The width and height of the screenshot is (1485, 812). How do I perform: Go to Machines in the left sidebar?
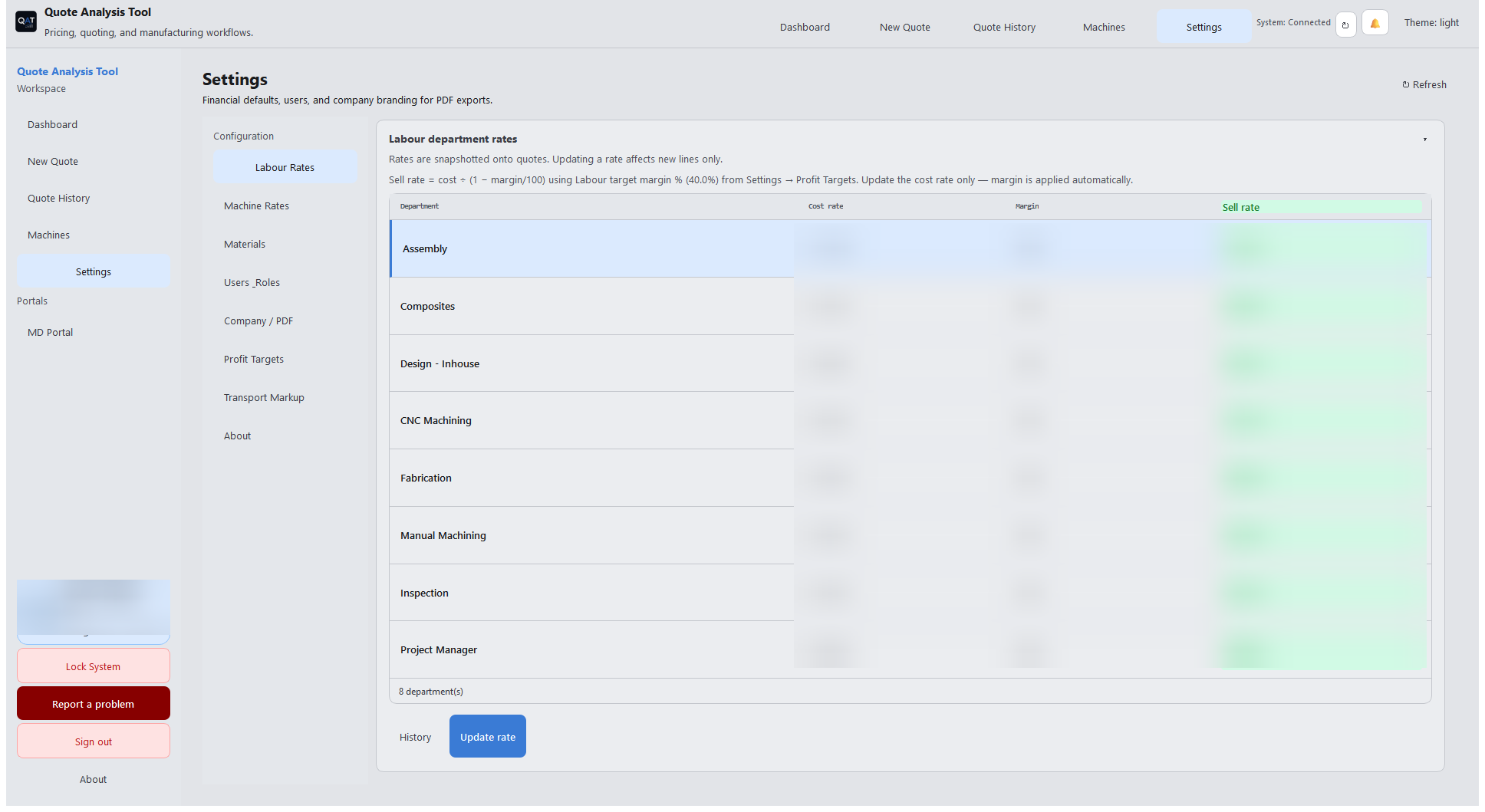tap(93, 235)
